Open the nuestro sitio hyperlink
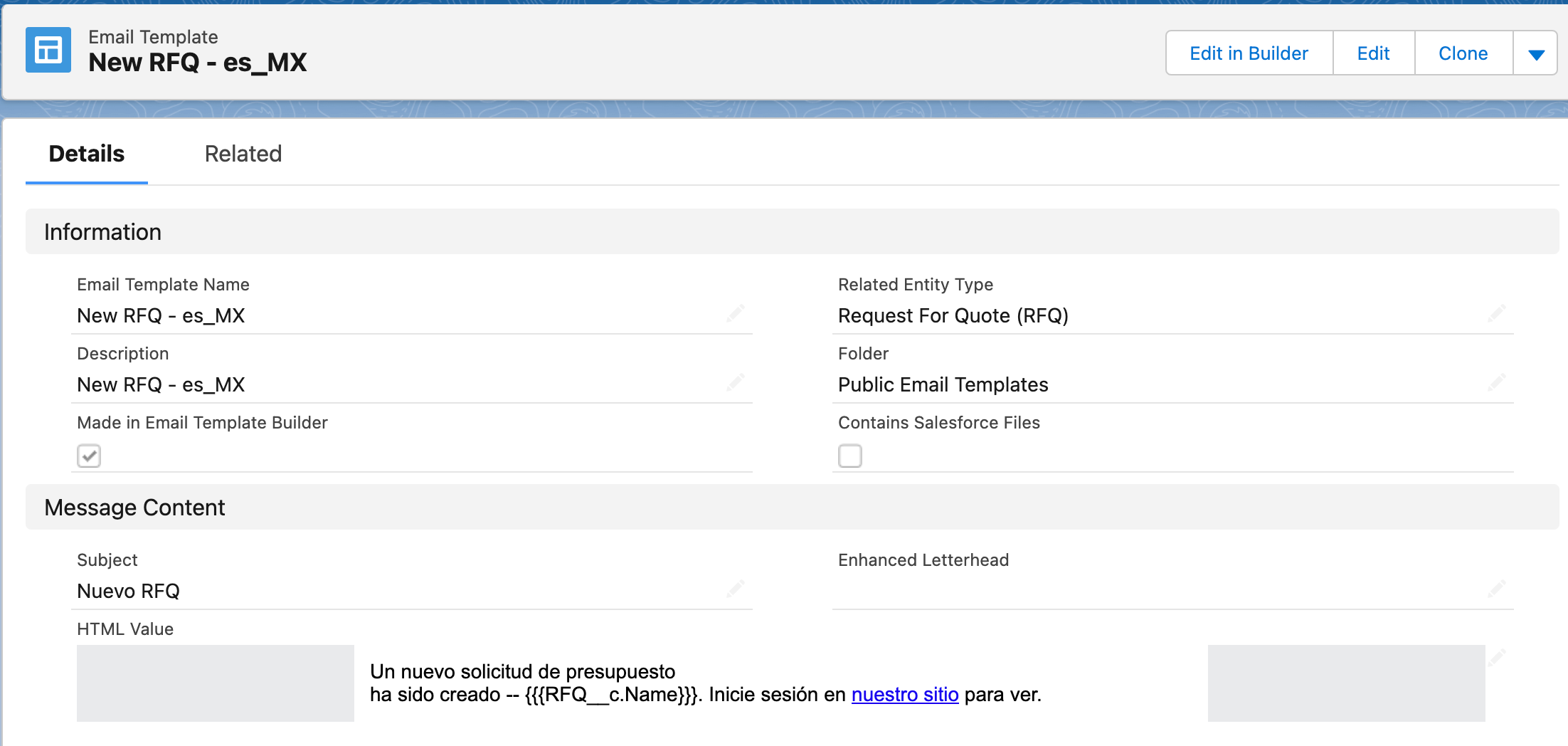 pyautogui.click(x=905, y=695)
